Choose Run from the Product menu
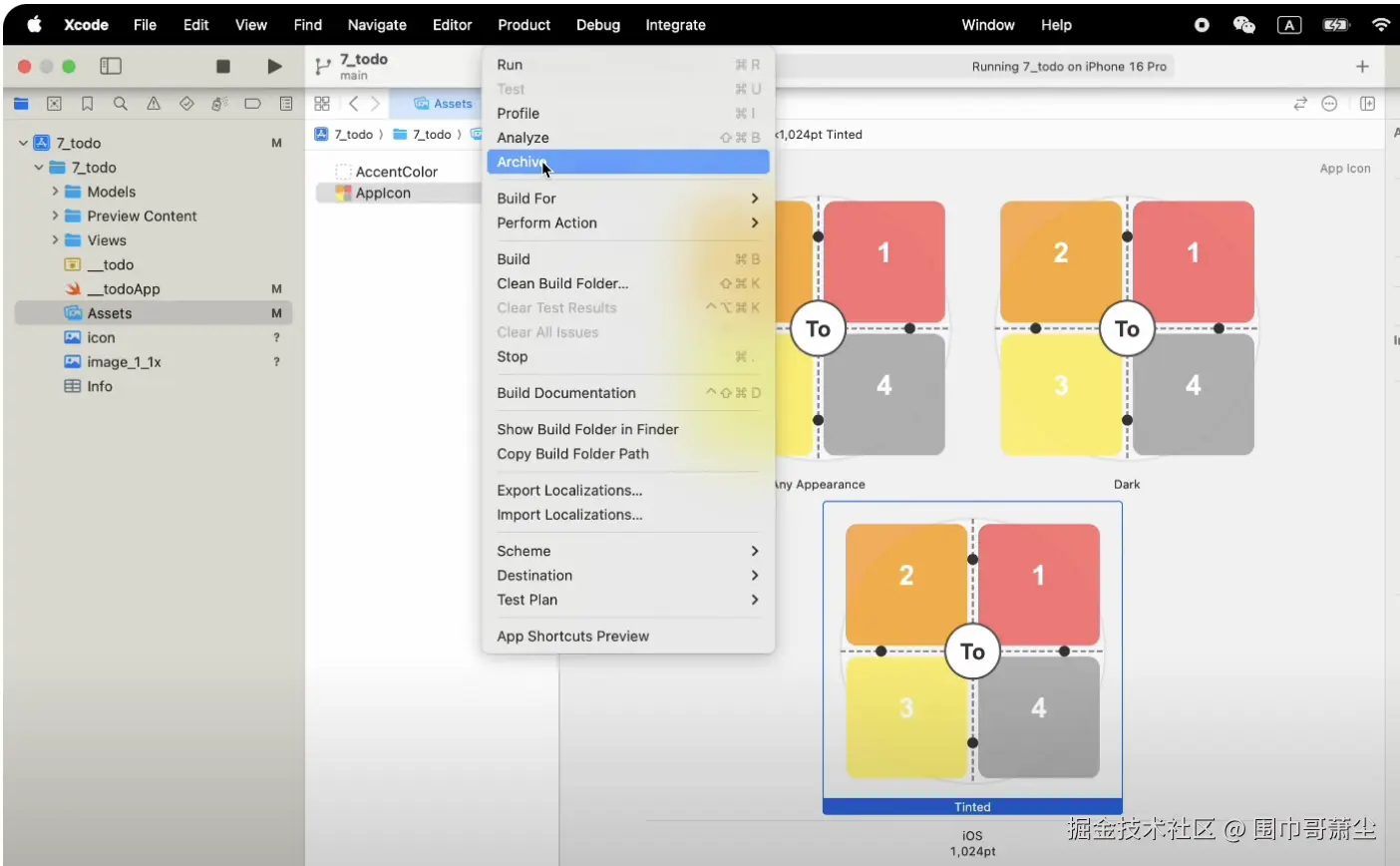 (x=628, y=65)
